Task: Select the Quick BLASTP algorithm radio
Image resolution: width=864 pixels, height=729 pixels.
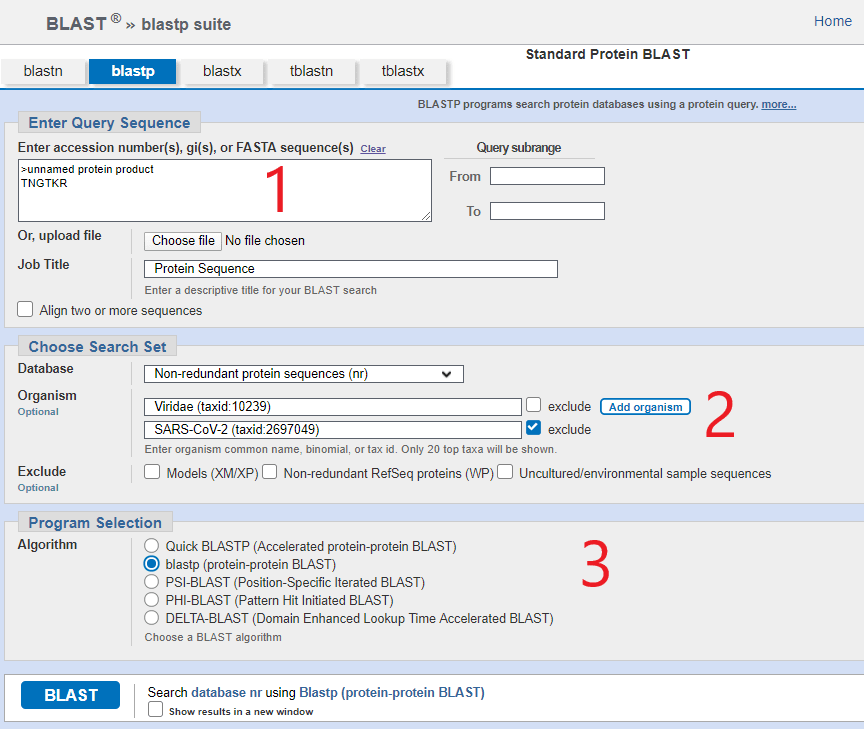Action: point(152,546)
